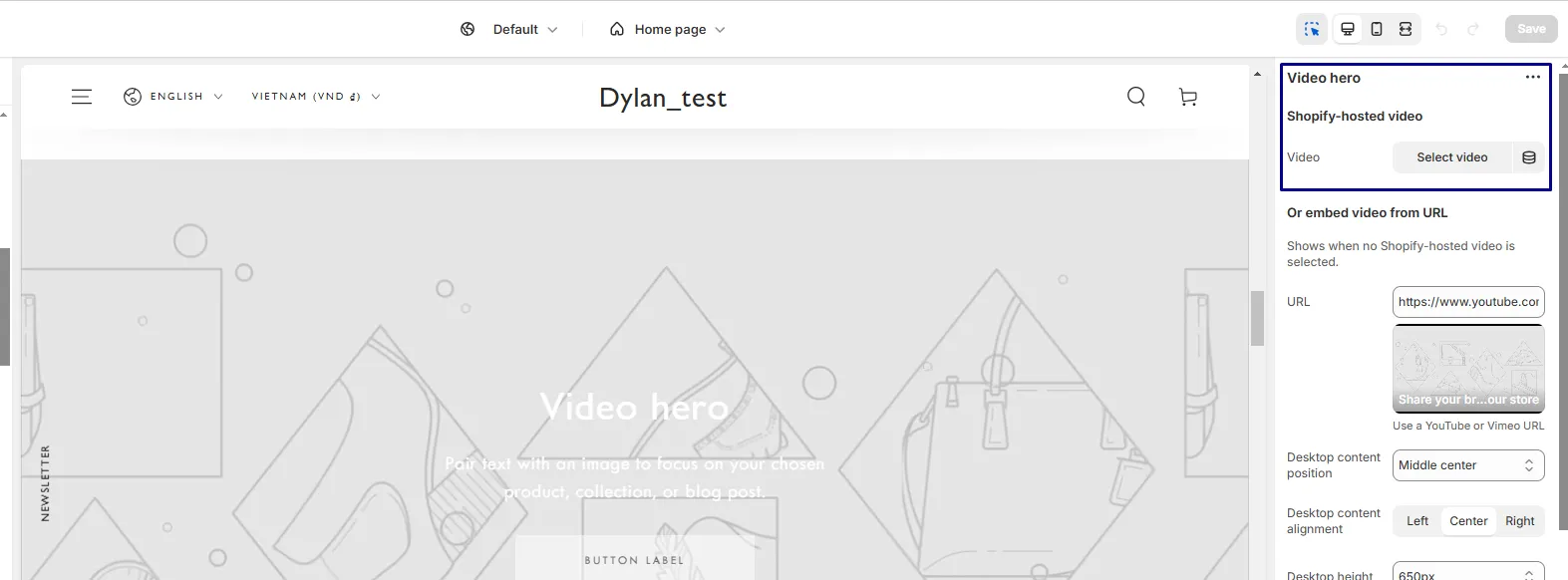This screenshot has height=580, width=1568.
Task: Click the Video hero heading in preview
Action: pos(634,407)
